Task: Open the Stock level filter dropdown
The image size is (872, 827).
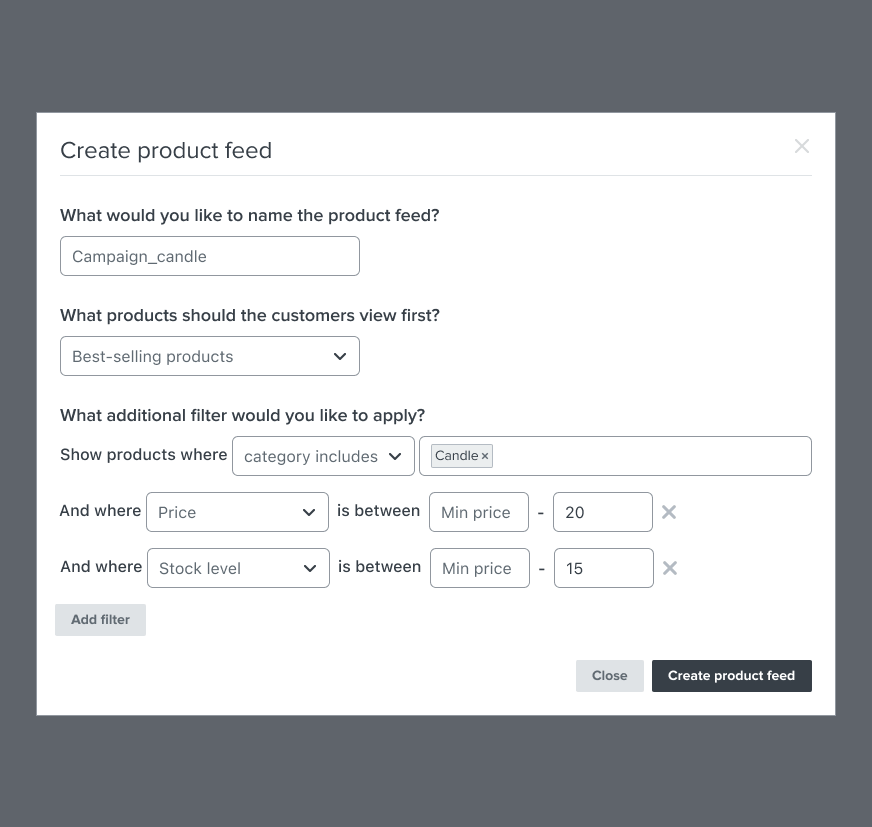Action: pyautogui.click(x=238, y=568)
